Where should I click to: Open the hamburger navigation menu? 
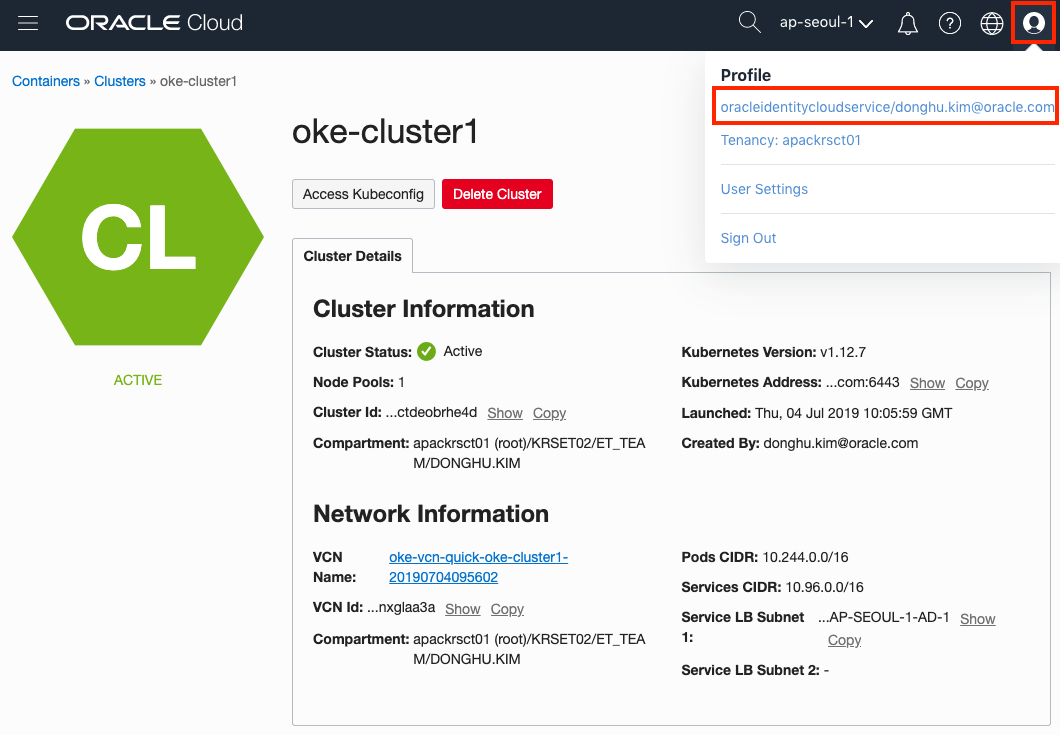28,23
